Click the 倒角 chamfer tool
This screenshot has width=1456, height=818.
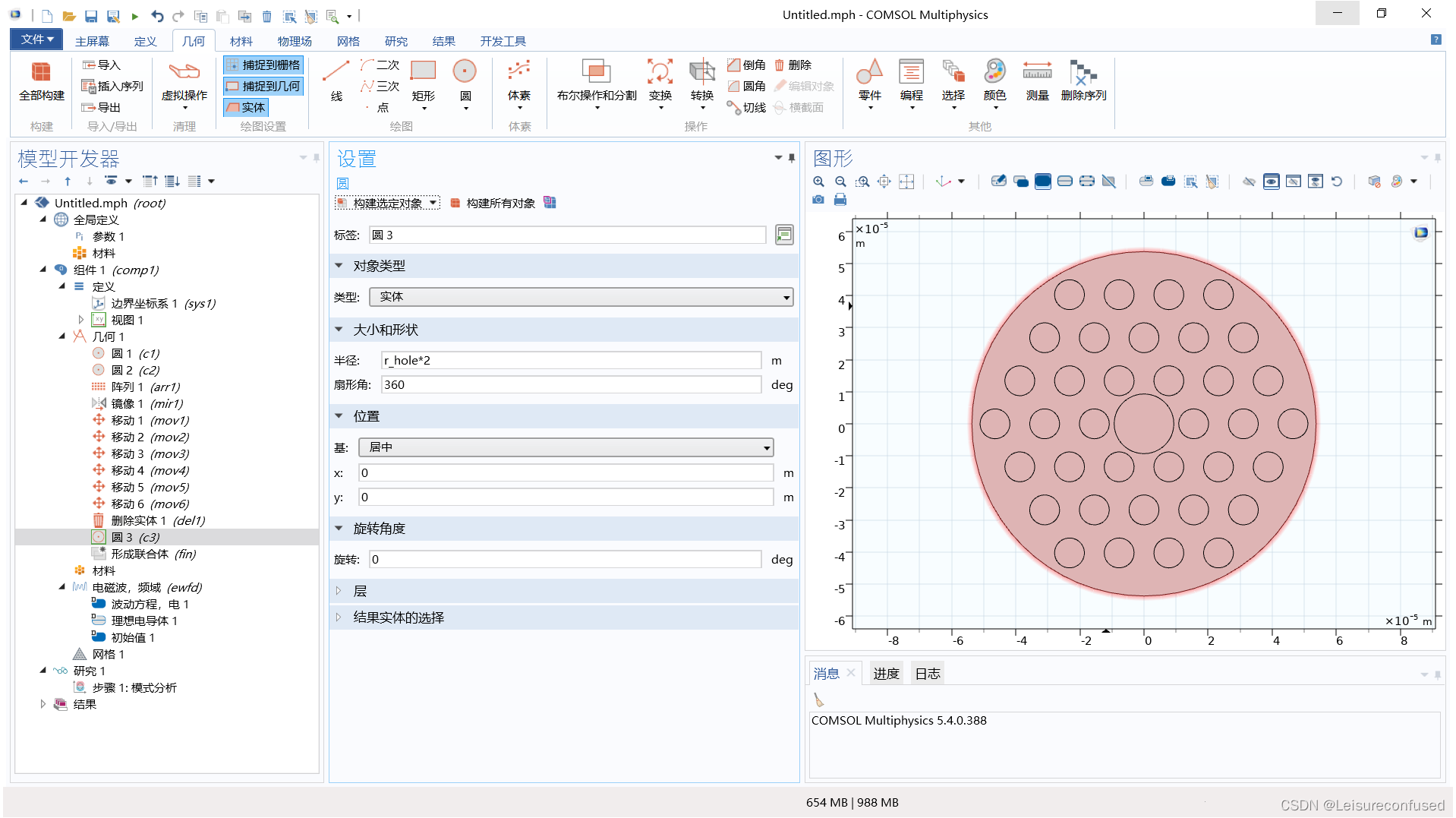(x=747, y=65)
